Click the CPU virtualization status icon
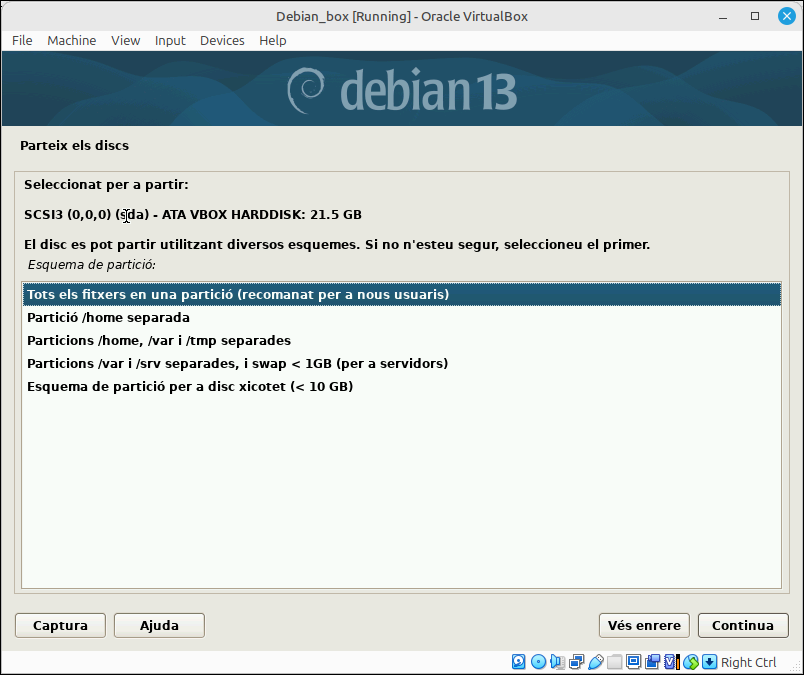 (x=671, y=662)
